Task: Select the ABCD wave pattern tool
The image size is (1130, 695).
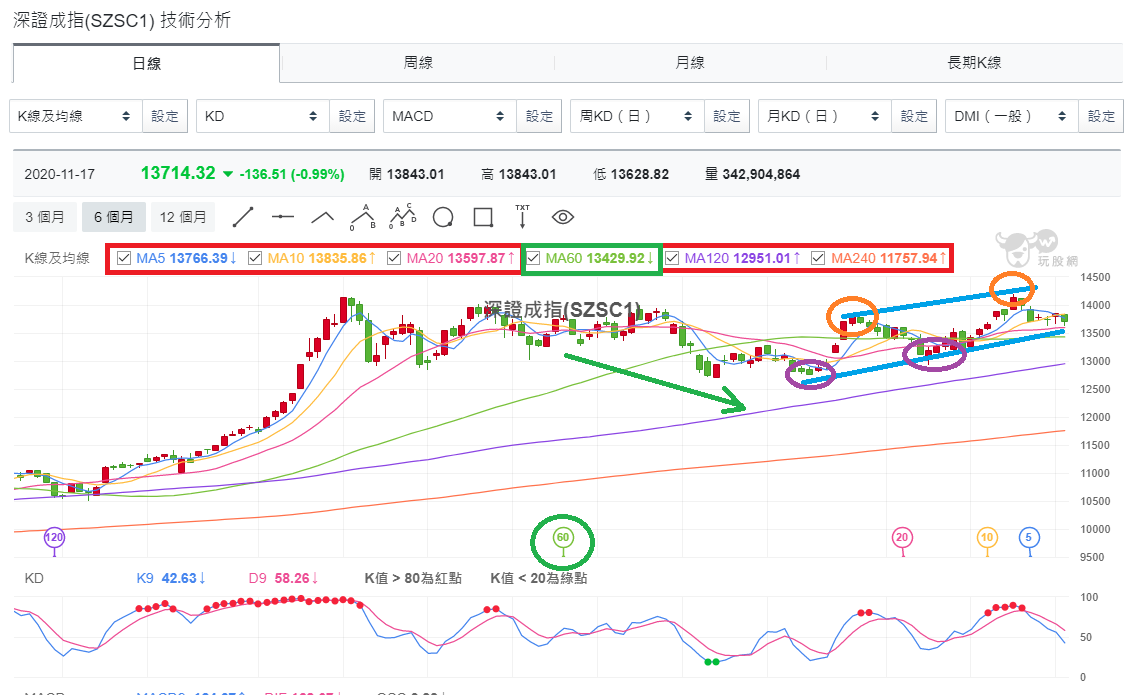Action: point(403,216)
